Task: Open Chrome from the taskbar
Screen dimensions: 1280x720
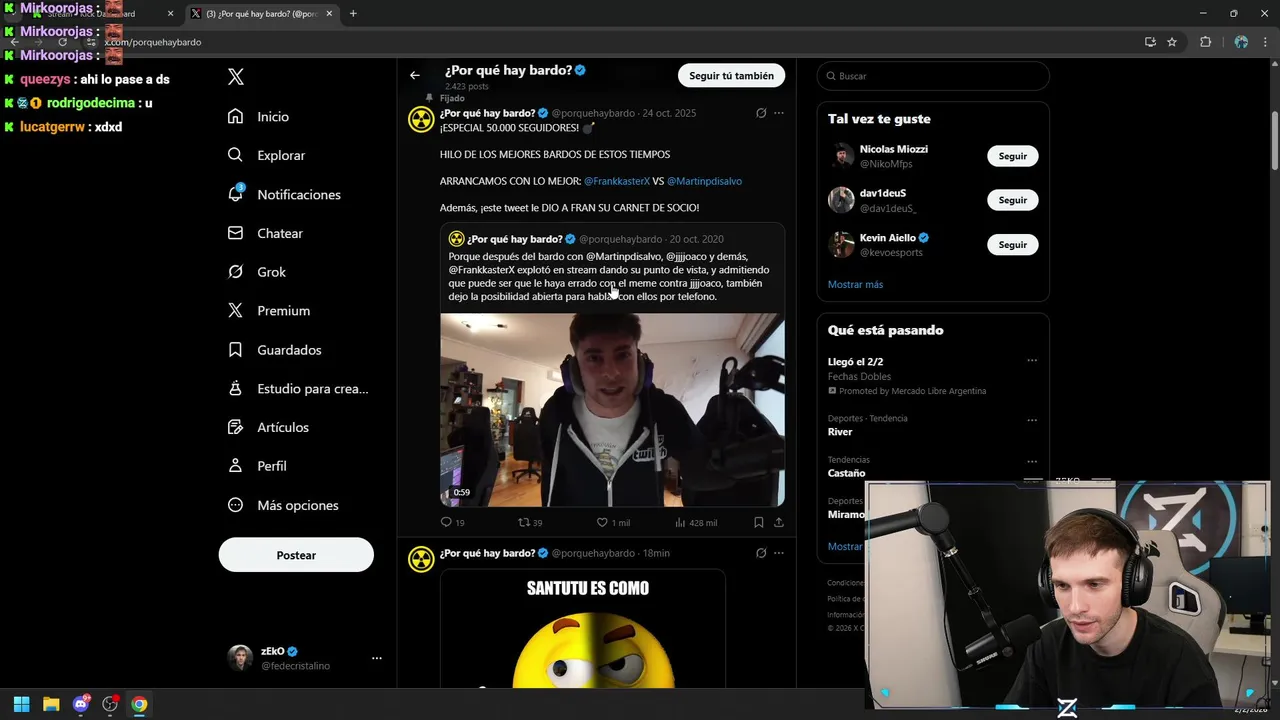Action: click(139, 704)
